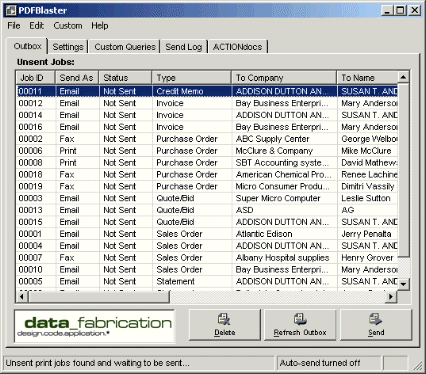This screenshot has height=374, width=426.
Task: Select job 00002 row
Action: tap(207, 139)
